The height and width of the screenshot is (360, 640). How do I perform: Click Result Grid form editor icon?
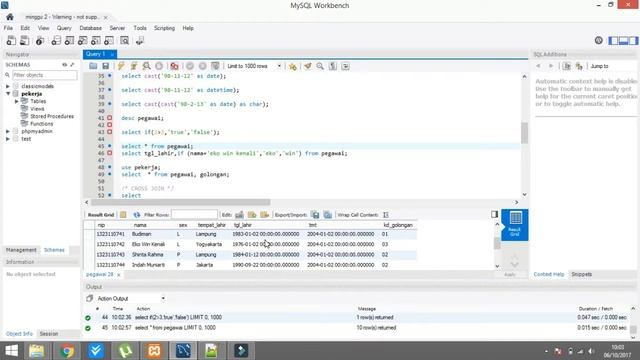point(123,215)
